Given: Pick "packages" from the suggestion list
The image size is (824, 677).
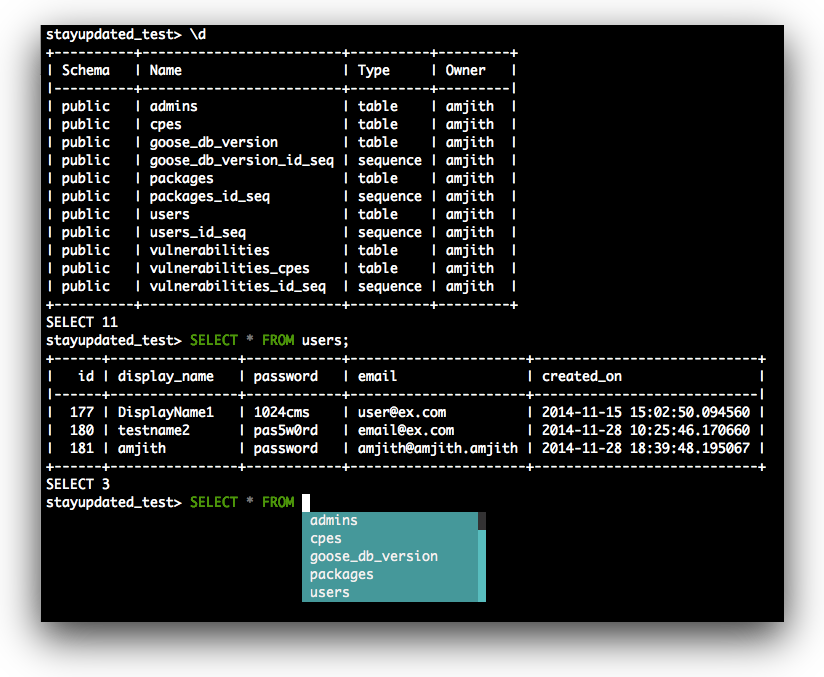Looking at the screenshot, I should (x=341, y=574).
